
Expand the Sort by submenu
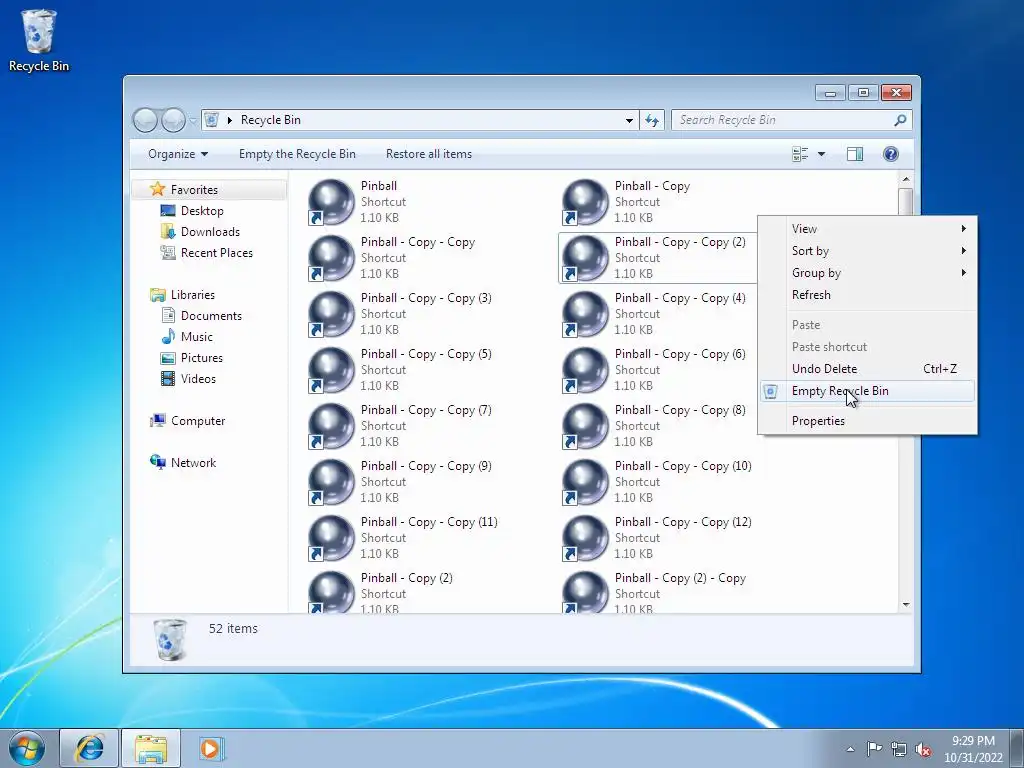click(x=868, y=251)
